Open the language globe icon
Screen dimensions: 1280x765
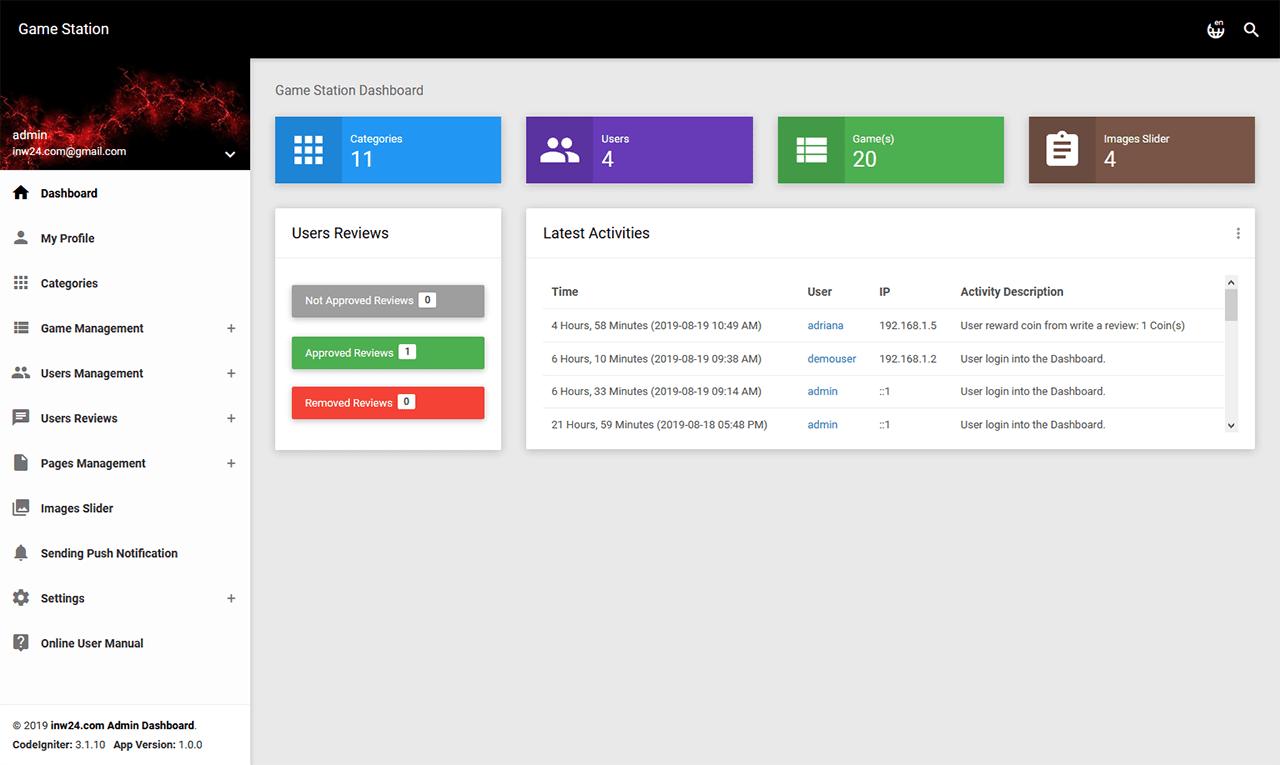[1215, 29]
